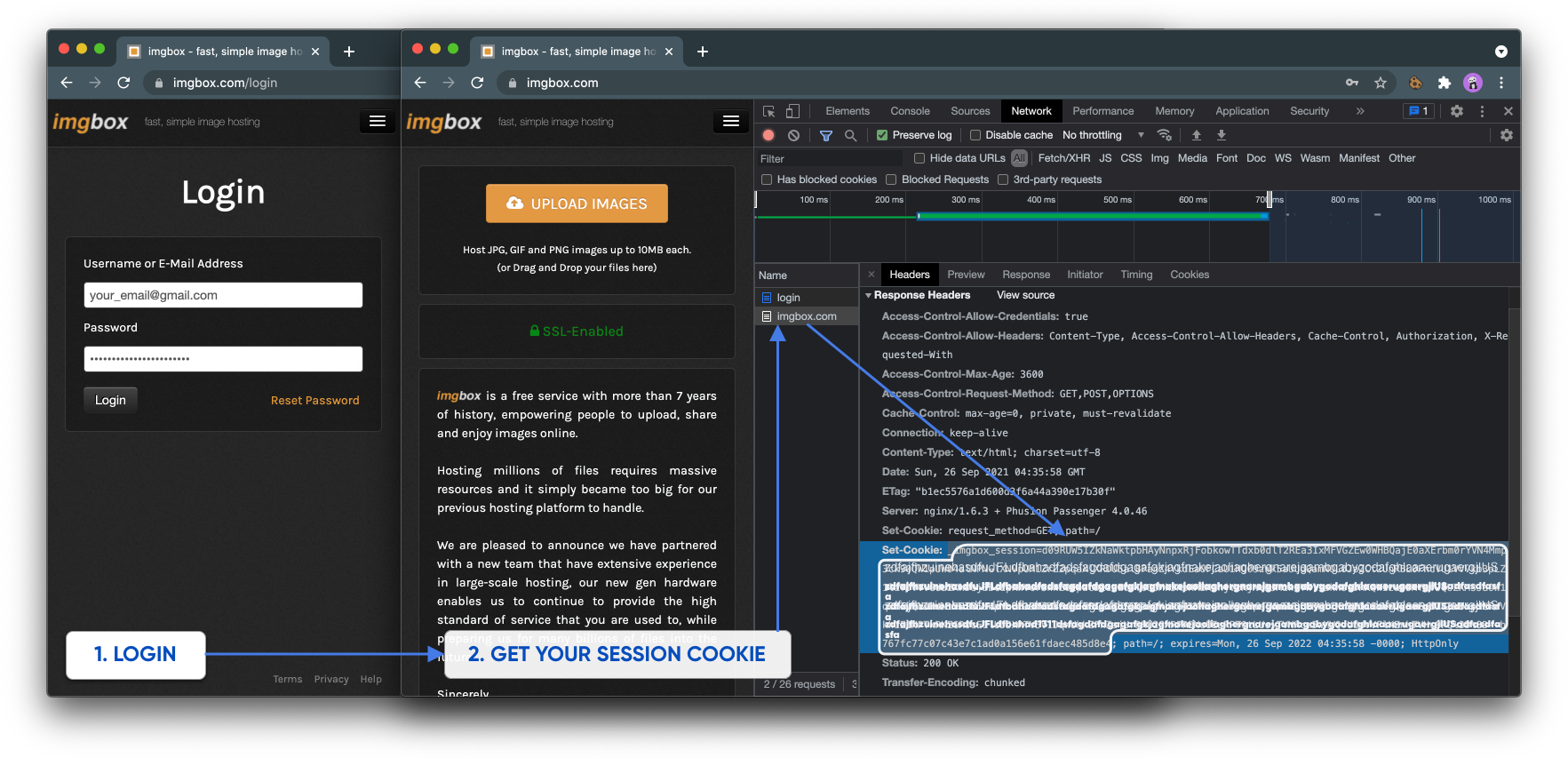This screenshot has height=758, width=1568.
Task: Close the imgbox tab in the front window
Action: 669,52
